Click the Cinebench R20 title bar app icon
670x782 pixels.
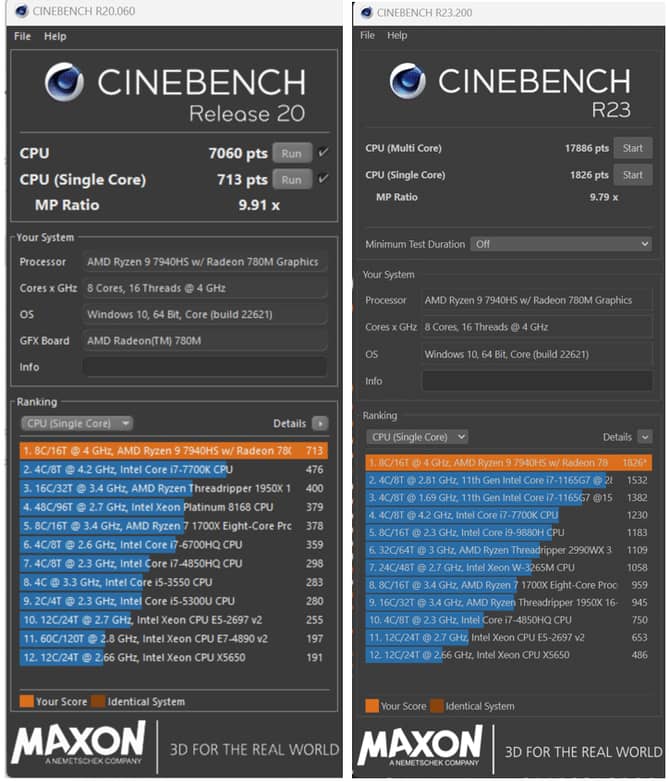[21, 11]
